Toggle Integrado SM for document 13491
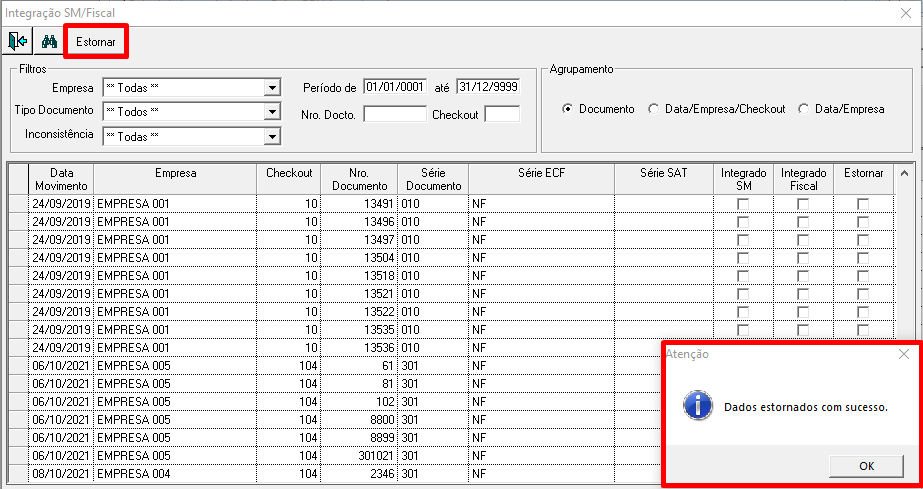 pyautogui.click(x=743, y=204)
